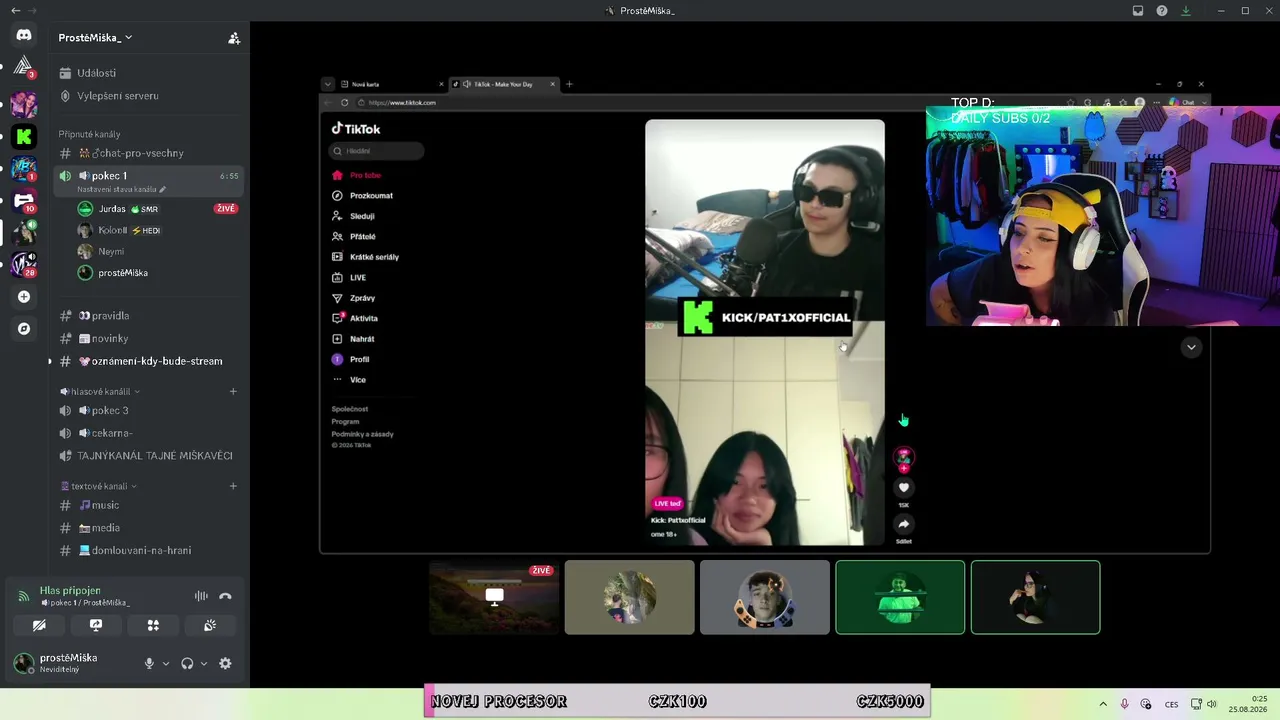Open the green Kick server icon
Viewport: 1280px width, 720px height.
(x=24, y=136)
